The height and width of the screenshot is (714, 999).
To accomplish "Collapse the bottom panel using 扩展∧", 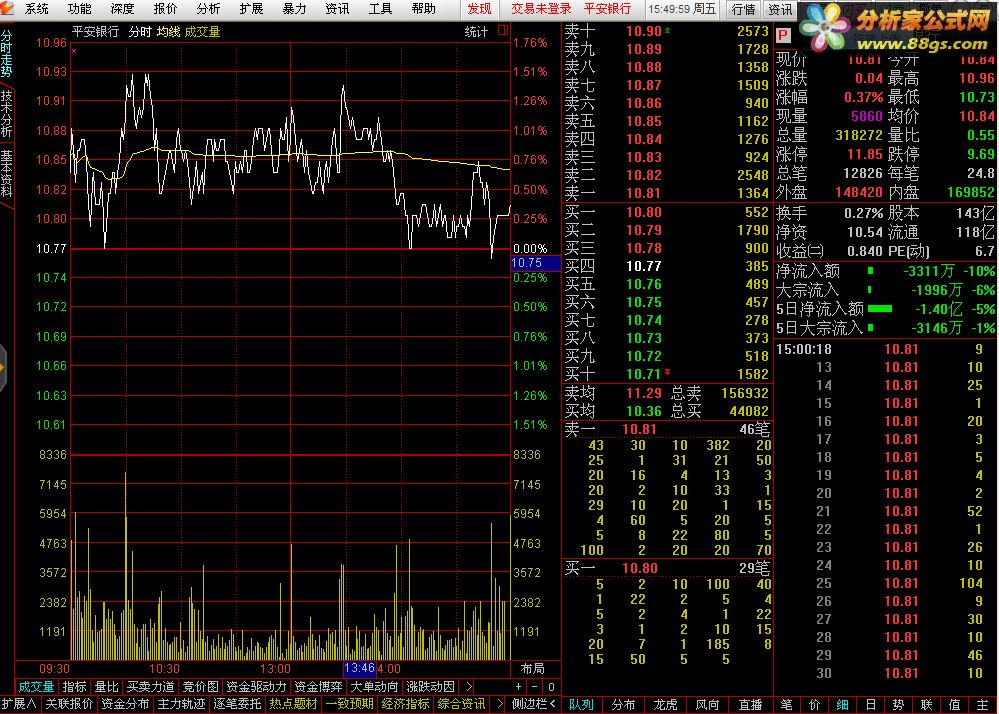I will [18, 704].
